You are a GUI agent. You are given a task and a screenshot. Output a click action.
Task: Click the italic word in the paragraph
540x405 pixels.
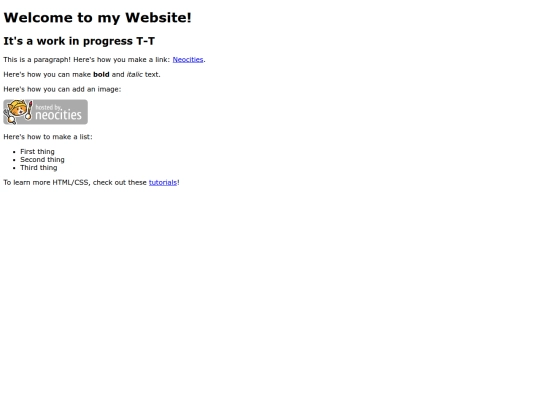pos(135,74)
